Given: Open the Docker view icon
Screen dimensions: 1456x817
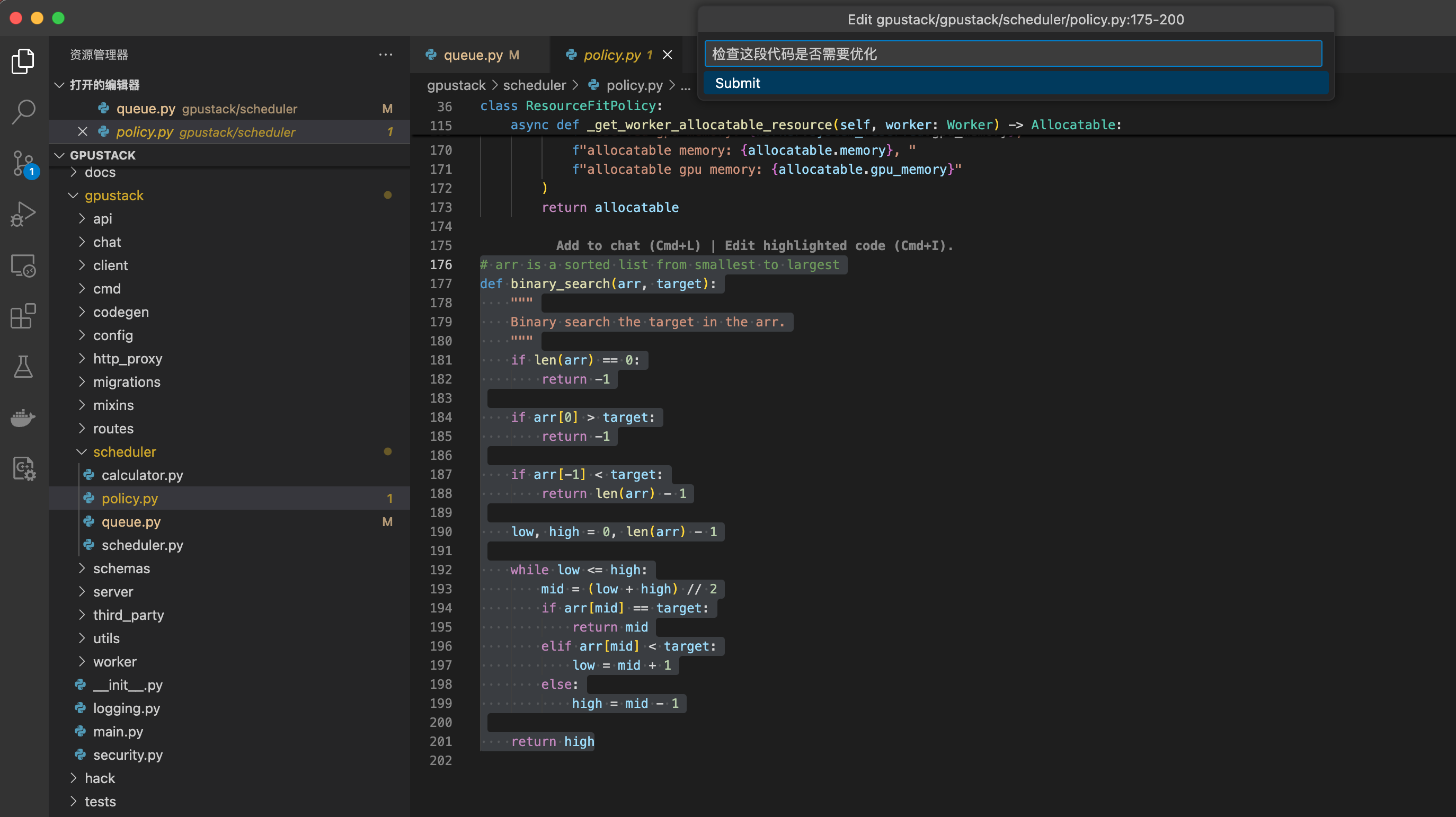Looking at the screenshot, I should (x=23, y=418).
